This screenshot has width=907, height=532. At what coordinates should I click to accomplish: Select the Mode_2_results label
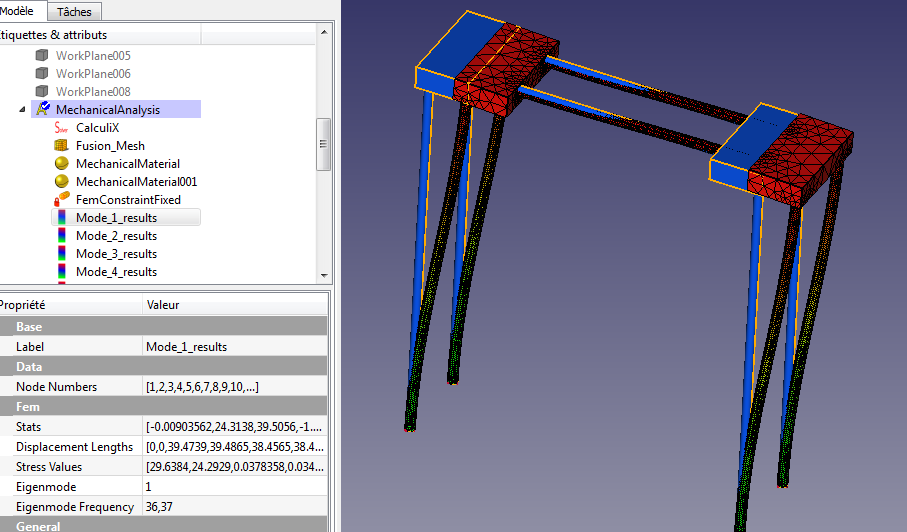pyautogui.click(x=116, y=235)
